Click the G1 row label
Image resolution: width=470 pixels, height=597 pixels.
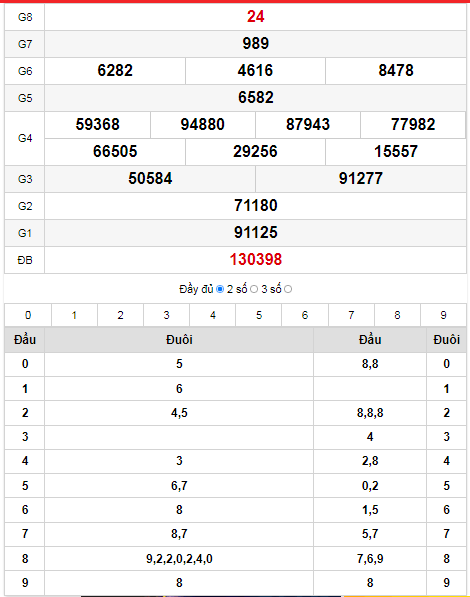(25, 233)
